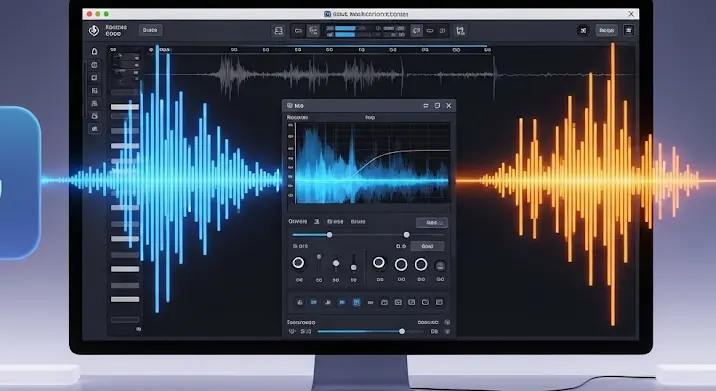Expand the swap arrows icon in effect panel title bar

pos(426,106)
